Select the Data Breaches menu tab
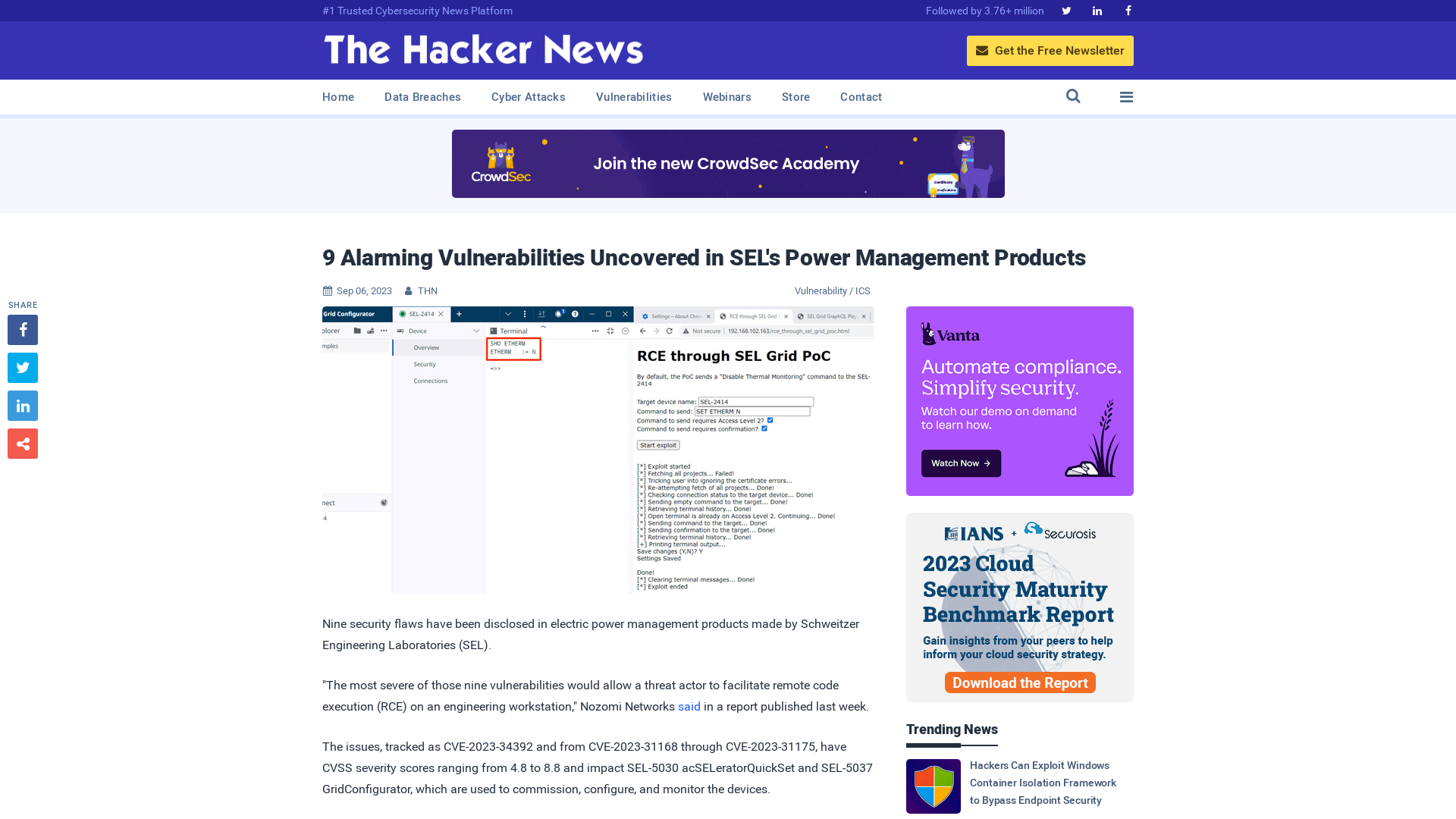Screen dimensions: 1456x819 (422, 97)
